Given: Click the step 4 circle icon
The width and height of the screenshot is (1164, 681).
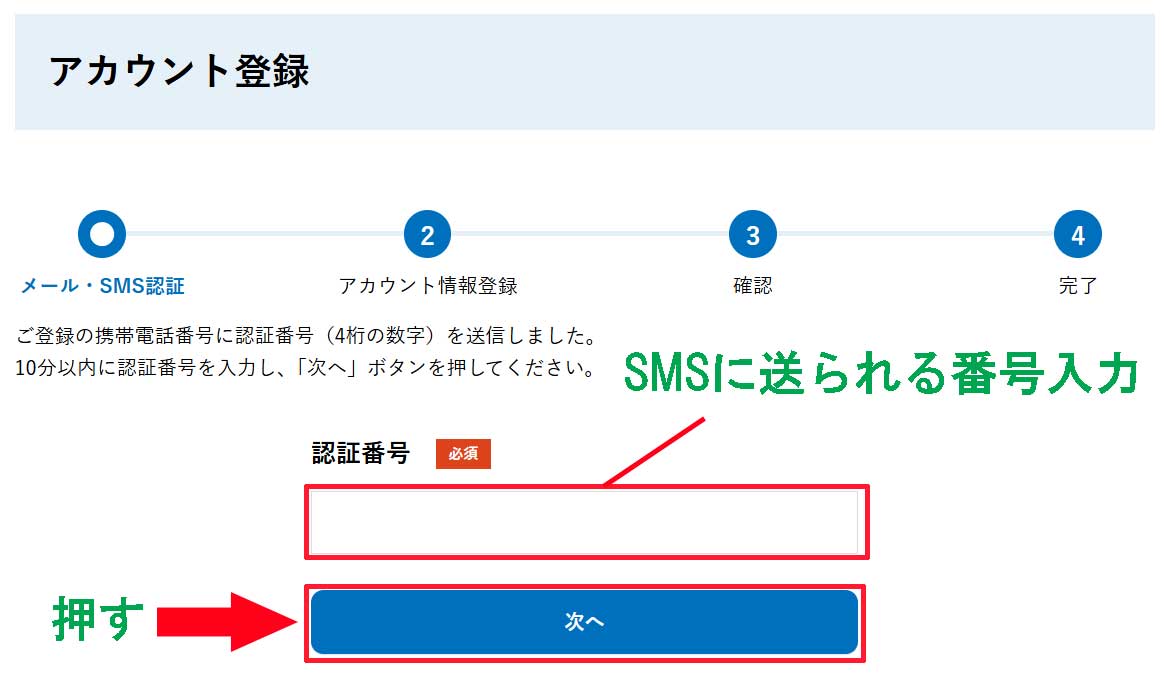Looking at the screenshot, I should tap(1078, 234).
